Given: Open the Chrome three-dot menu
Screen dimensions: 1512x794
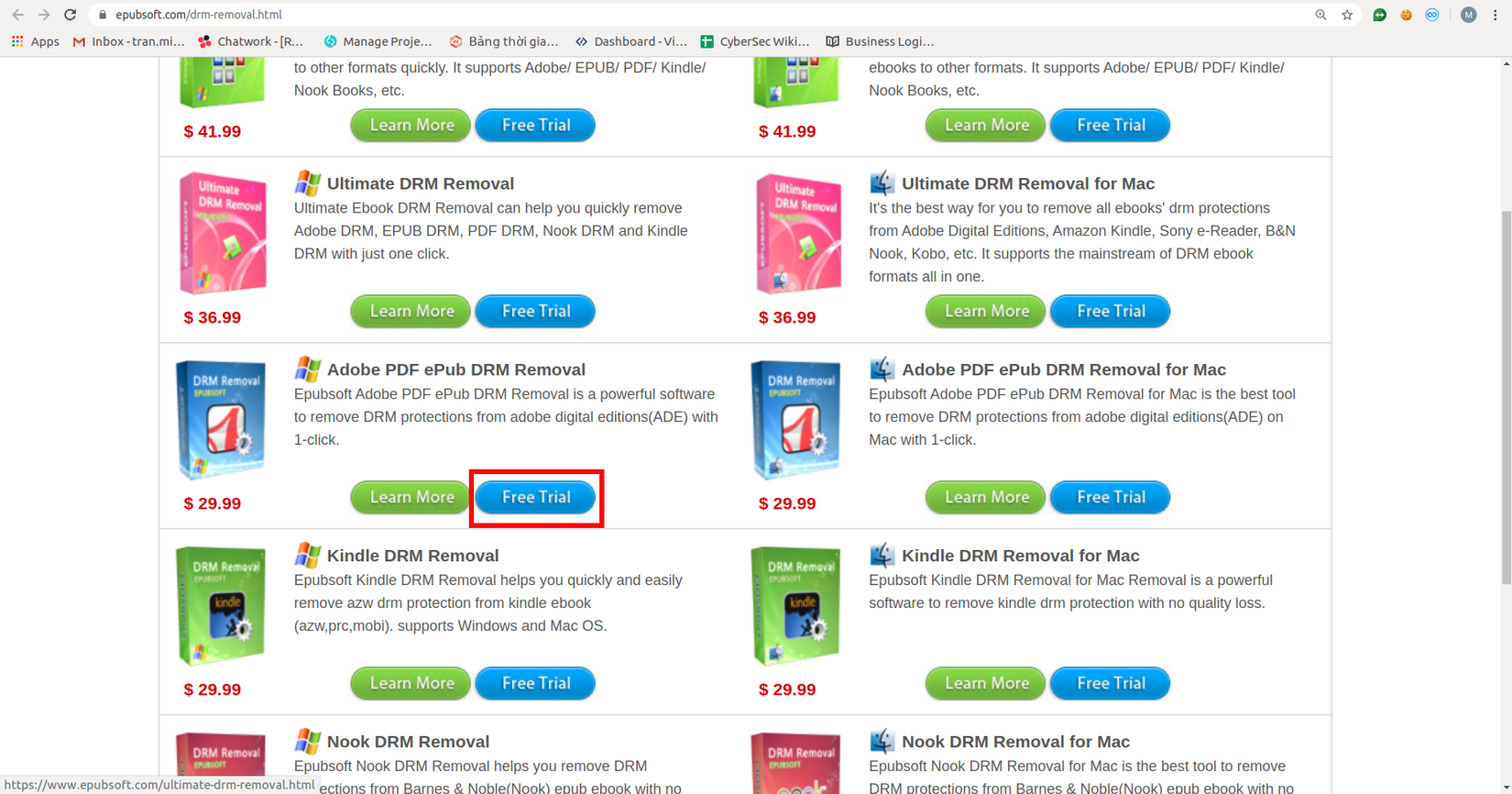Looking at the screenshot, I should click(1496, 15).
